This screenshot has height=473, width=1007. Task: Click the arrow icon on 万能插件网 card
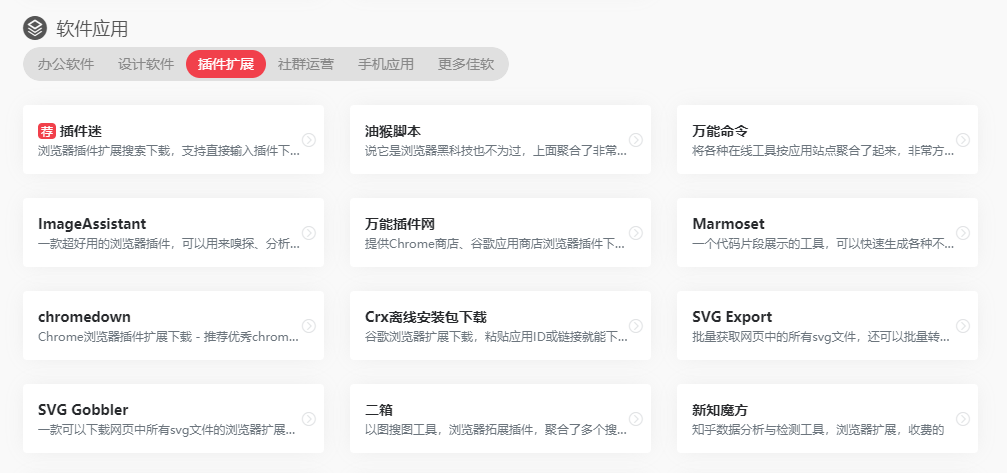point(636,232)
